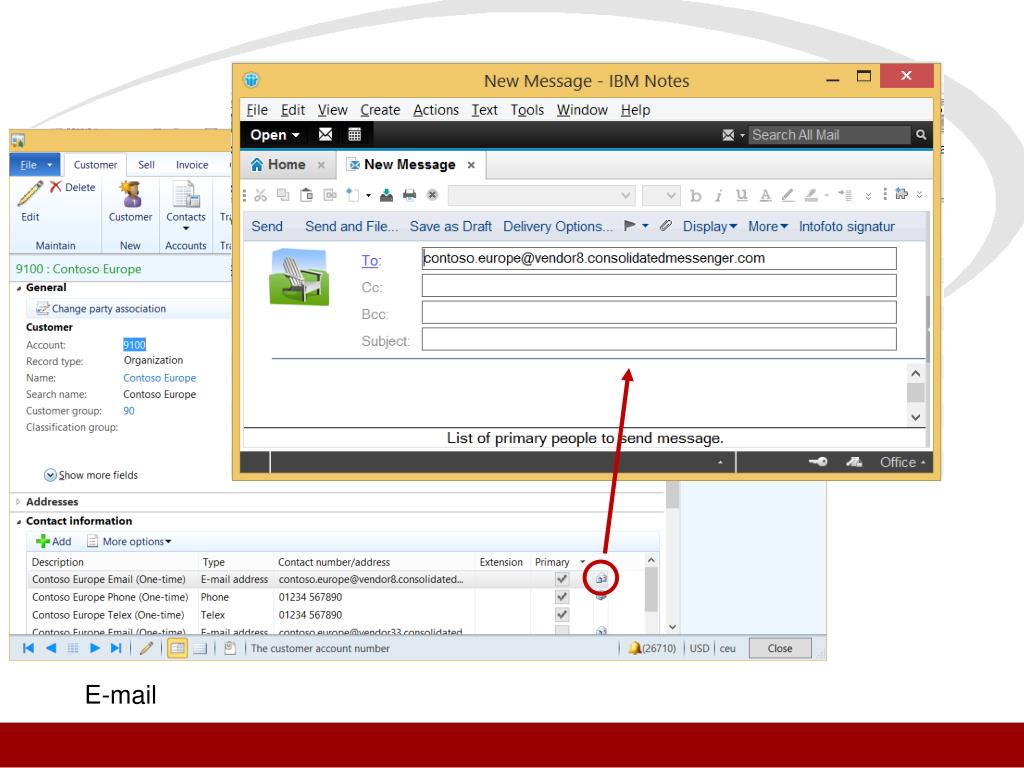Select the Sell ribbon tab

click(x=146, y=165)
